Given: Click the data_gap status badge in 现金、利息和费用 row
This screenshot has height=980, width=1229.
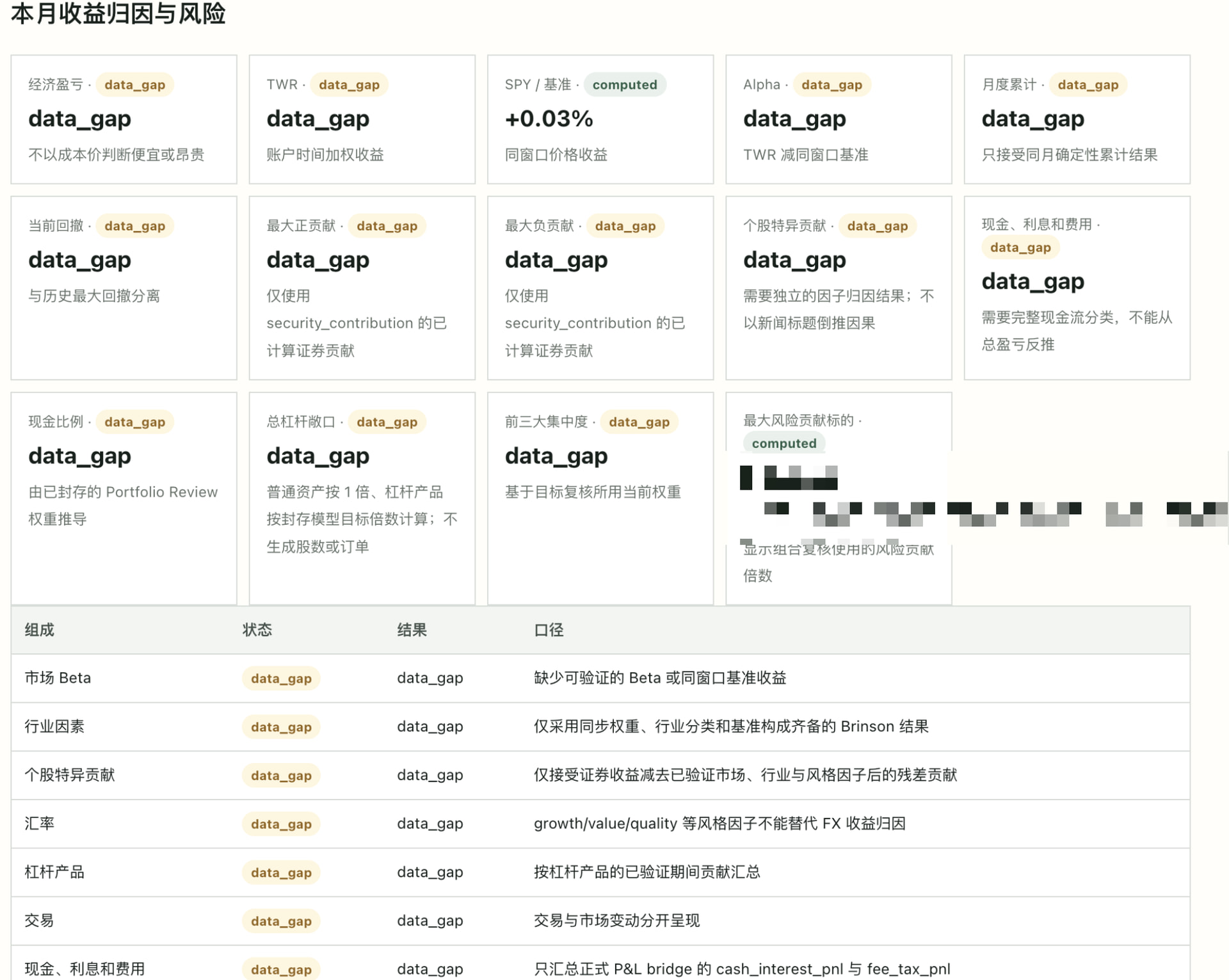Looking at the screenshot, I should click(281, 970).
